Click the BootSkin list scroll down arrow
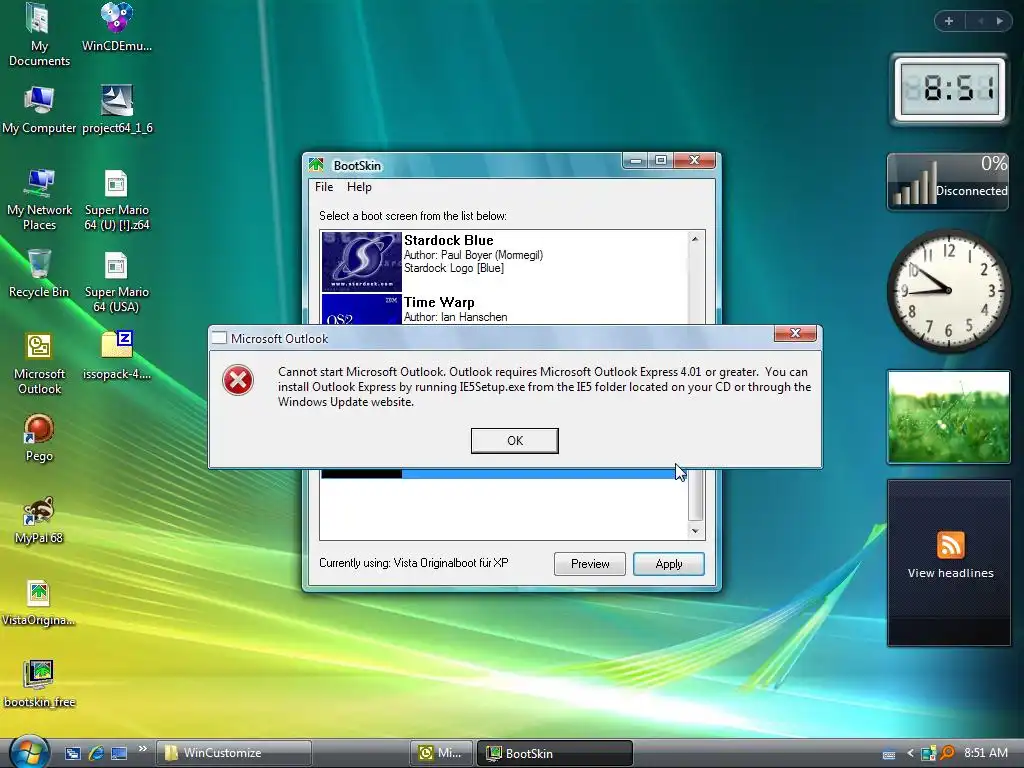The image size is (1024, 768). [696, 531]
